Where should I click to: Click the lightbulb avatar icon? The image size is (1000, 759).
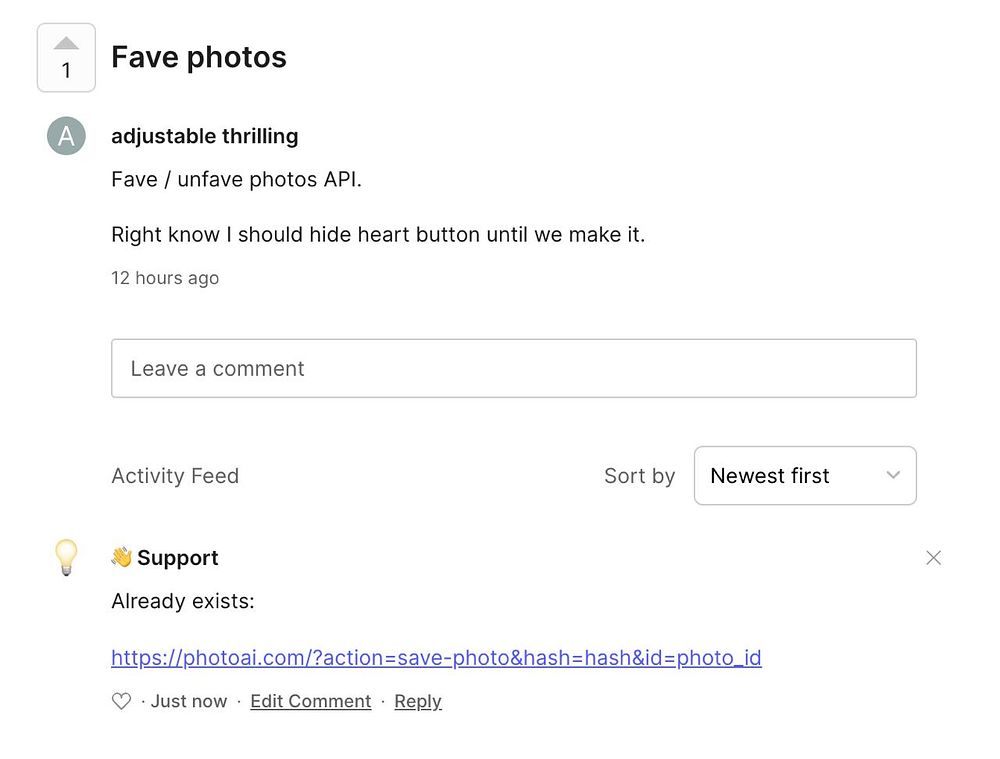(x=66, y=557)
